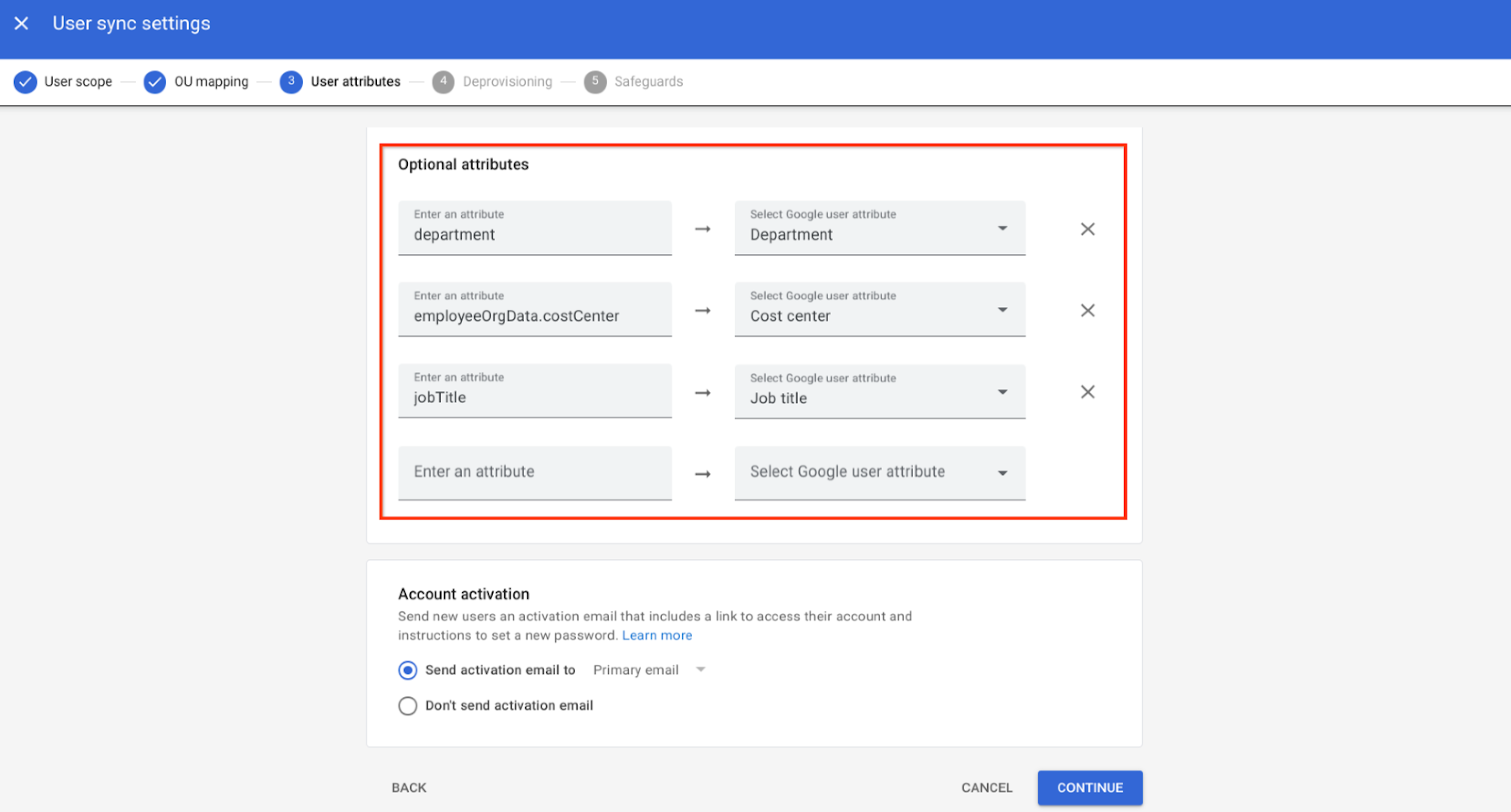Go to the User attributes step
1511x812 pixels.
coord(355,82)
